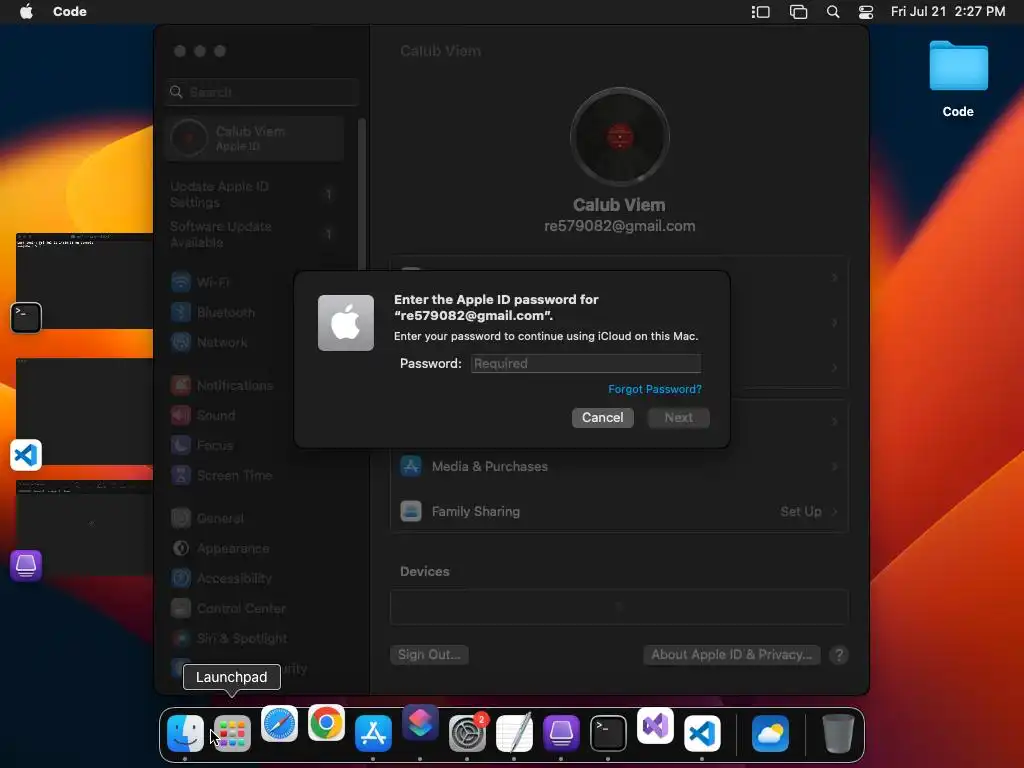Launch Google Chrome from the dock

point(326,723)
